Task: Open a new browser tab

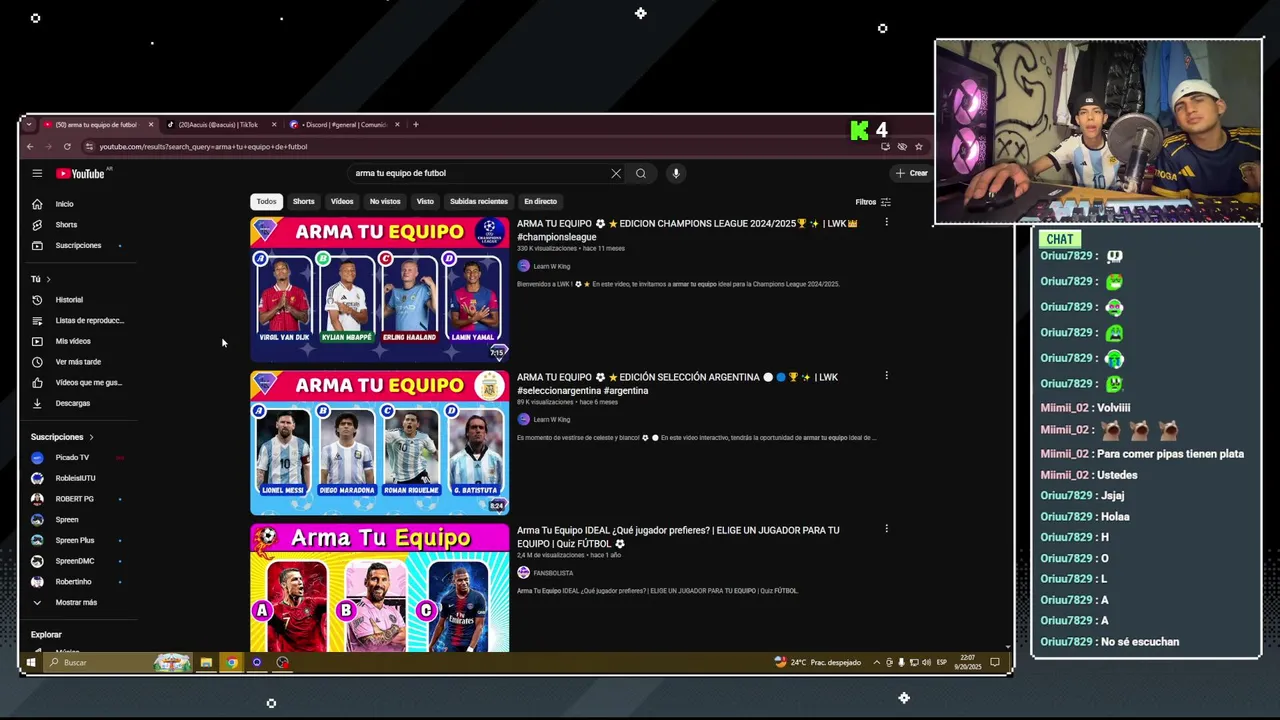Action: click(x=416, y=125)
